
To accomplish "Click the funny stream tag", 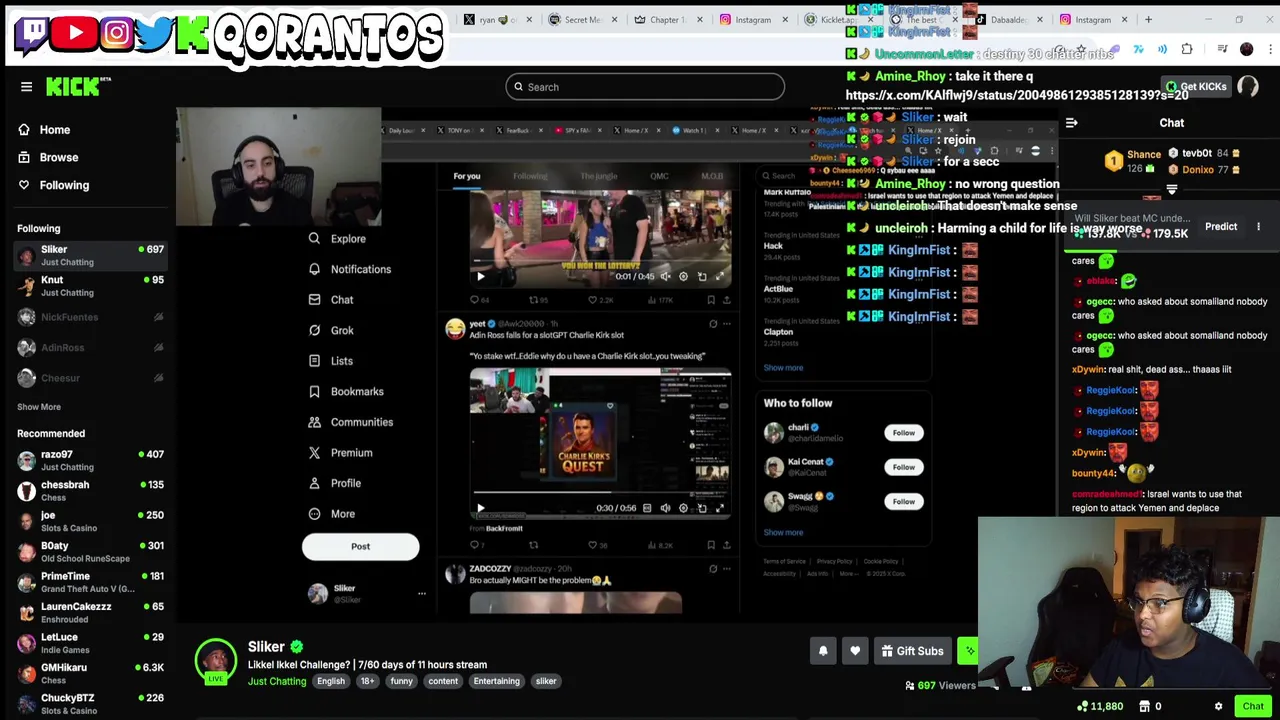I will [401, 681].
